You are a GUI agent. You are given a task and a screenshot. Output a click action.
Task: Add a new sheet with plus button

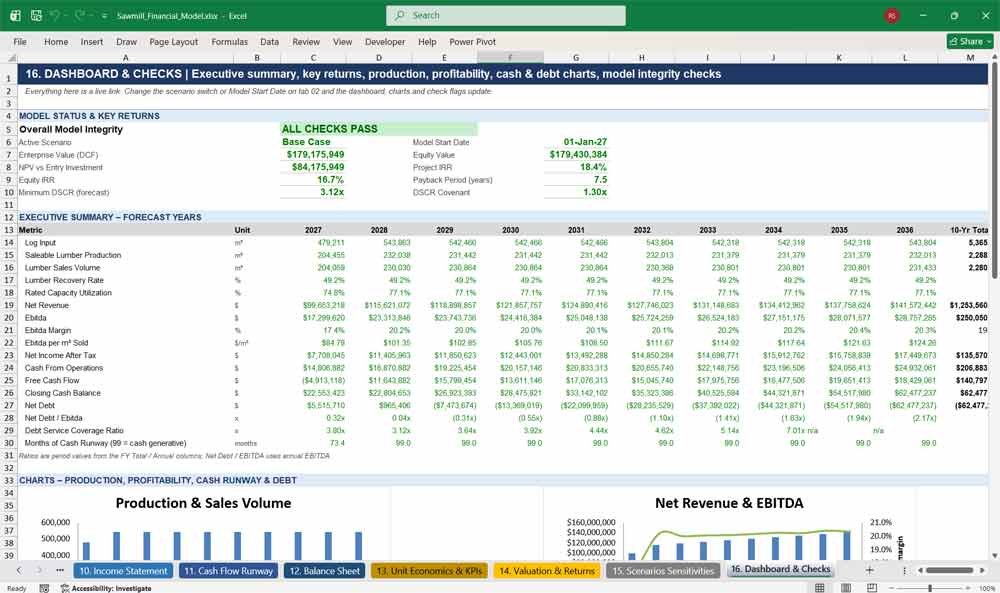pos(869,570)
